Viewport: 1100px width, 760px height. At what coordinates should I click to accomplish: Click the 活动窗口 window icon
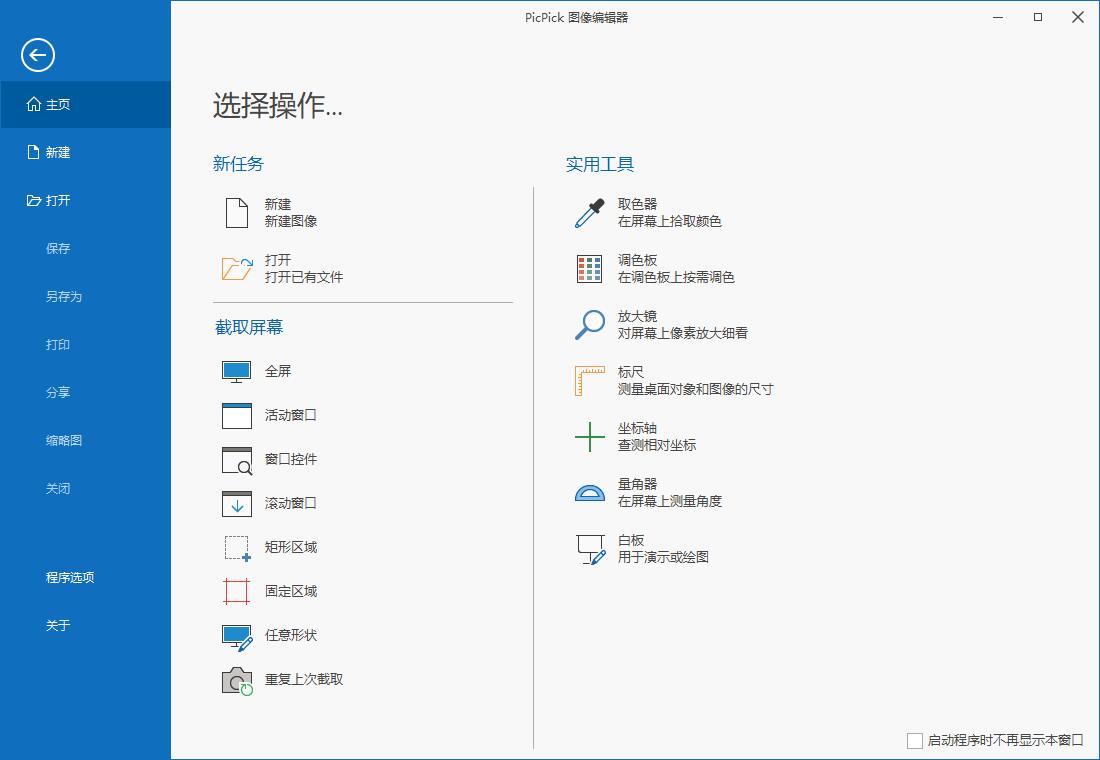coord(236,415)
